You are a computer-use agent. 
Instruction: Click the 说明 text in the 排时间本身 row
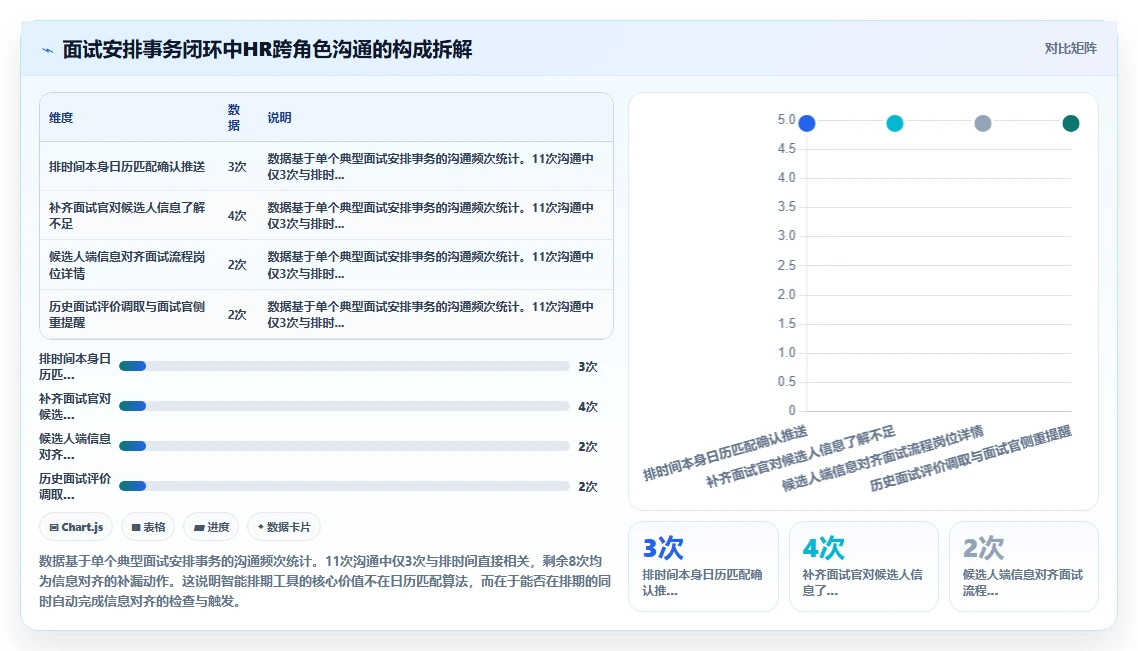coord(430,167)
